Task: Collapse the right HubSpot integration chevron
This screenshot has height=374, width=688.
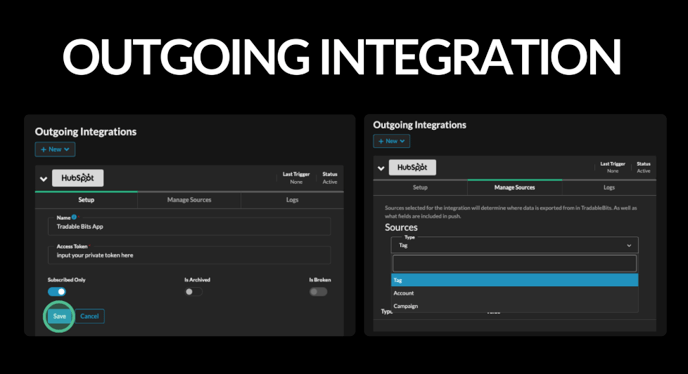Action: [381, 168]
